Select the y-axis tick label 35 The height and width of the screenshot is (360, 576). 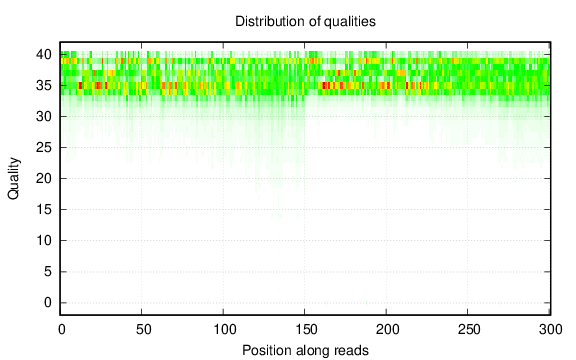click(x=44, y=86)
